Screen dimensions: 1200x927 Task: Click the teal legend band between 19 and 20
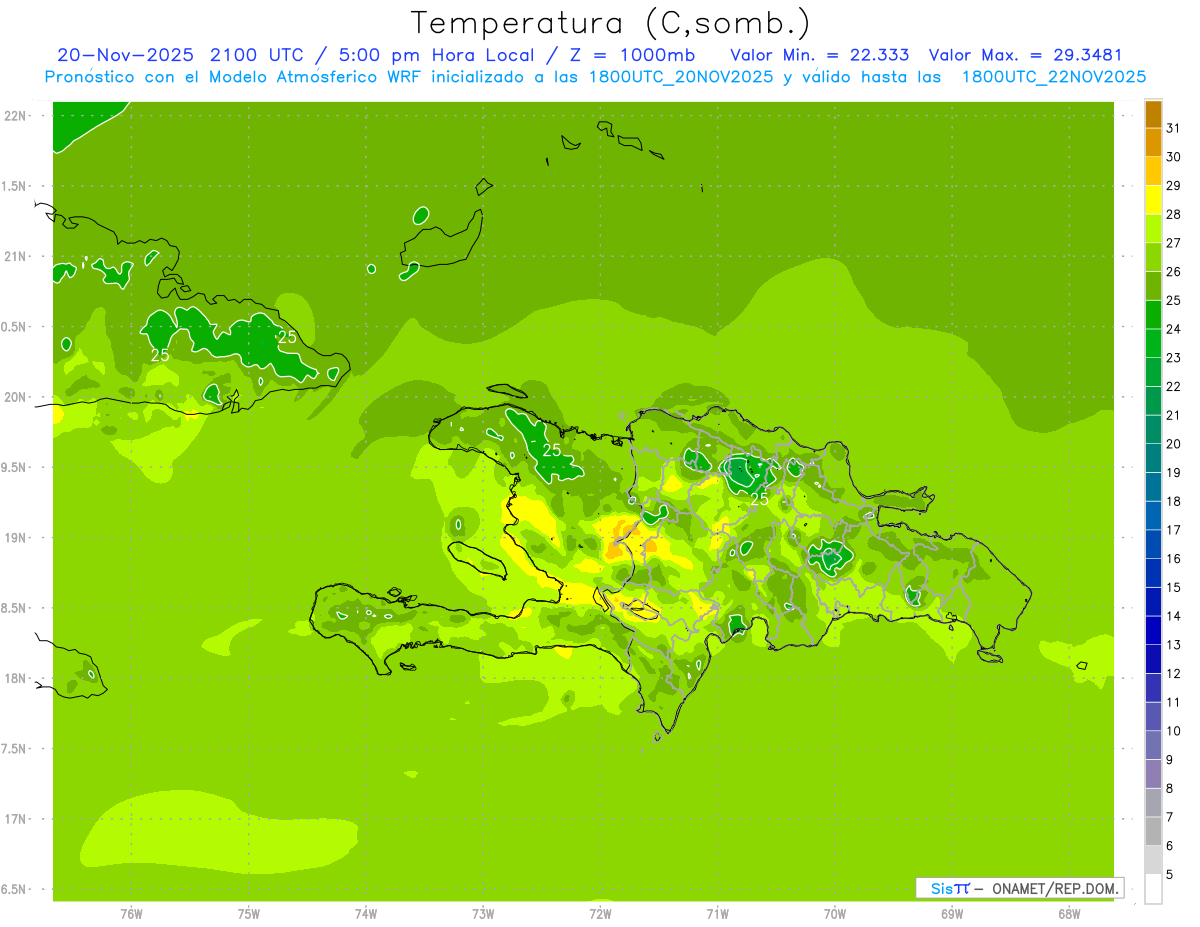point(1153,458)
